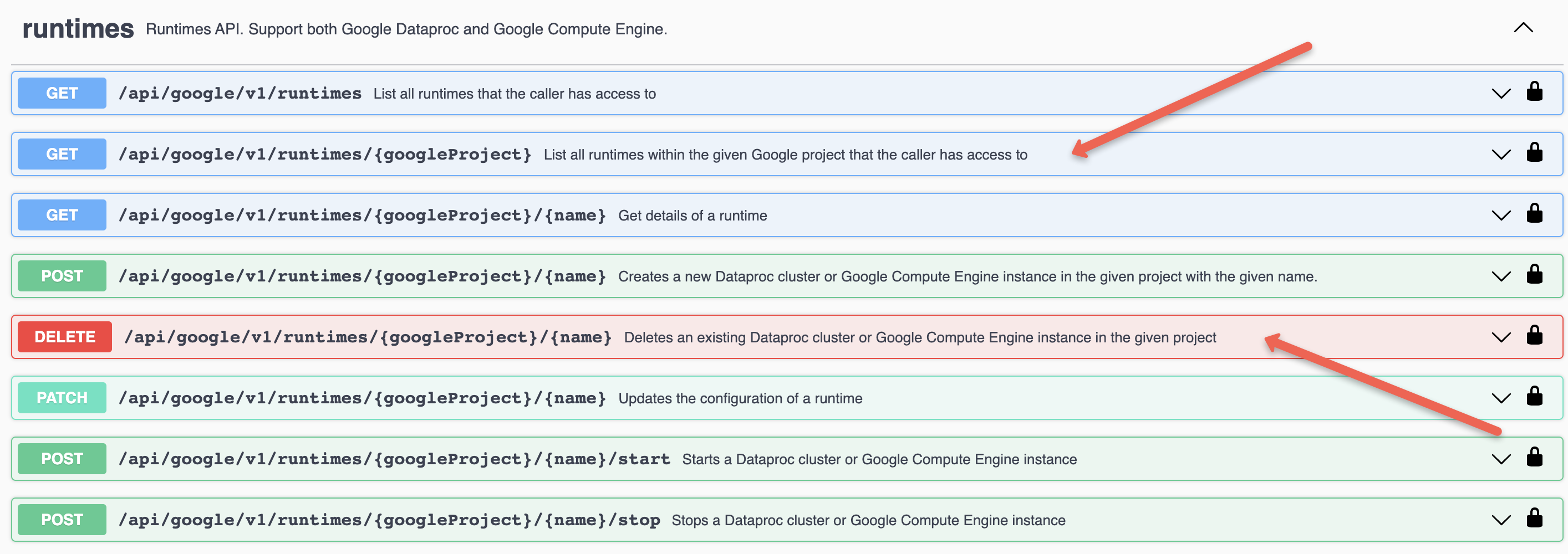Image resolution: width=1568 pixels, height=554 pixels.
Task: Click text 'Stops a Dataproc cluster or Google Compute Engine instance'
Action: pos(869,520)
